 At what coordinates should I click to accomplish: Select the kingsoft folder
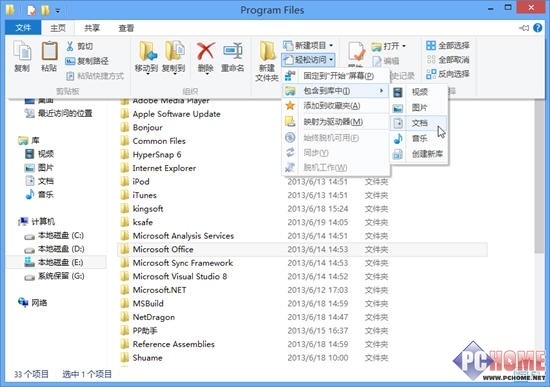tap(142, 209)
